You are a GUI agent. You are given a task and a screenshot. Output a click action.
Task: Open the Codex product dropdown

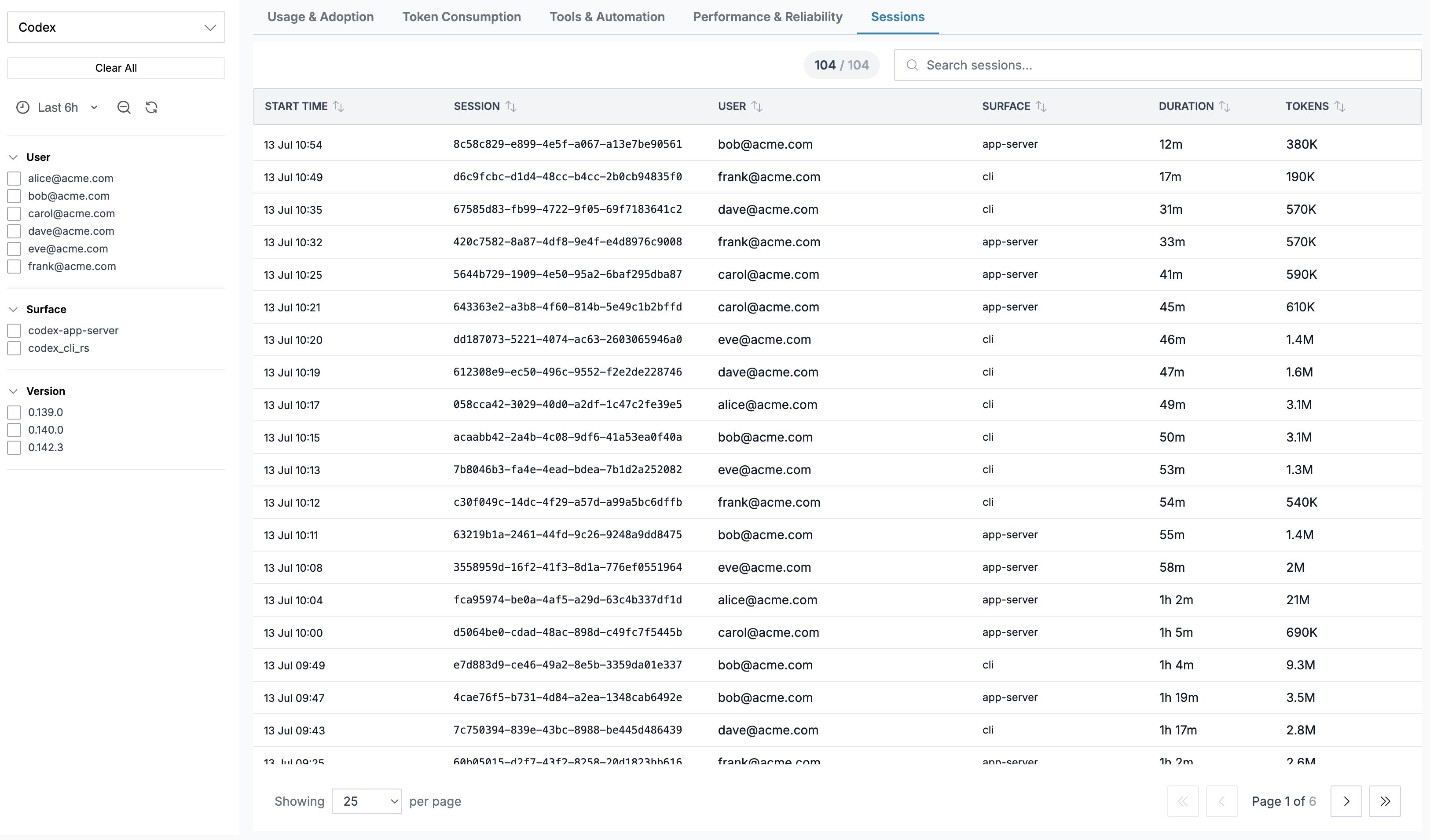[x=116, y=27]
